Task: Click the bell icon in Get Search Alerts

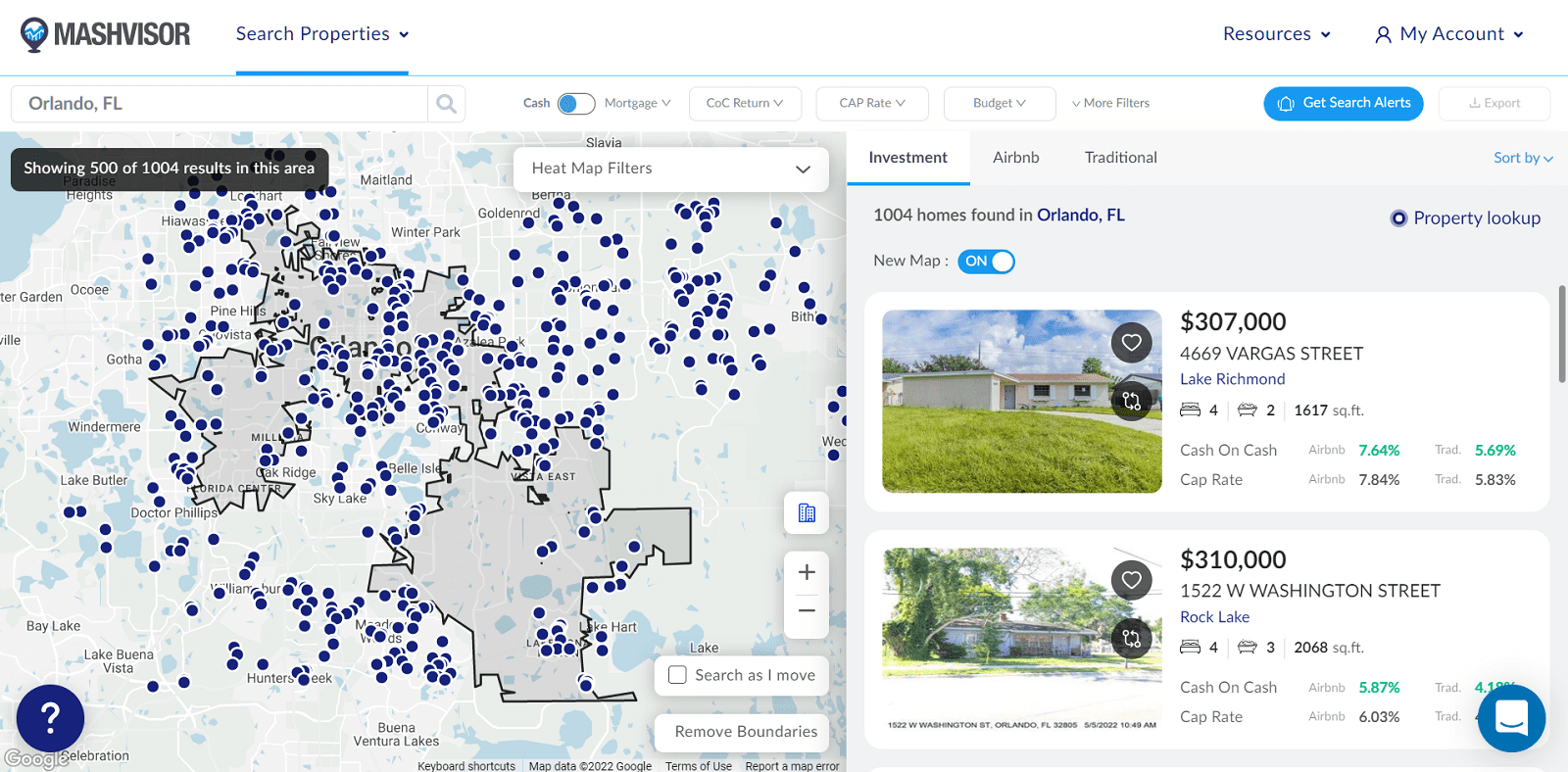Action: 1286,103
